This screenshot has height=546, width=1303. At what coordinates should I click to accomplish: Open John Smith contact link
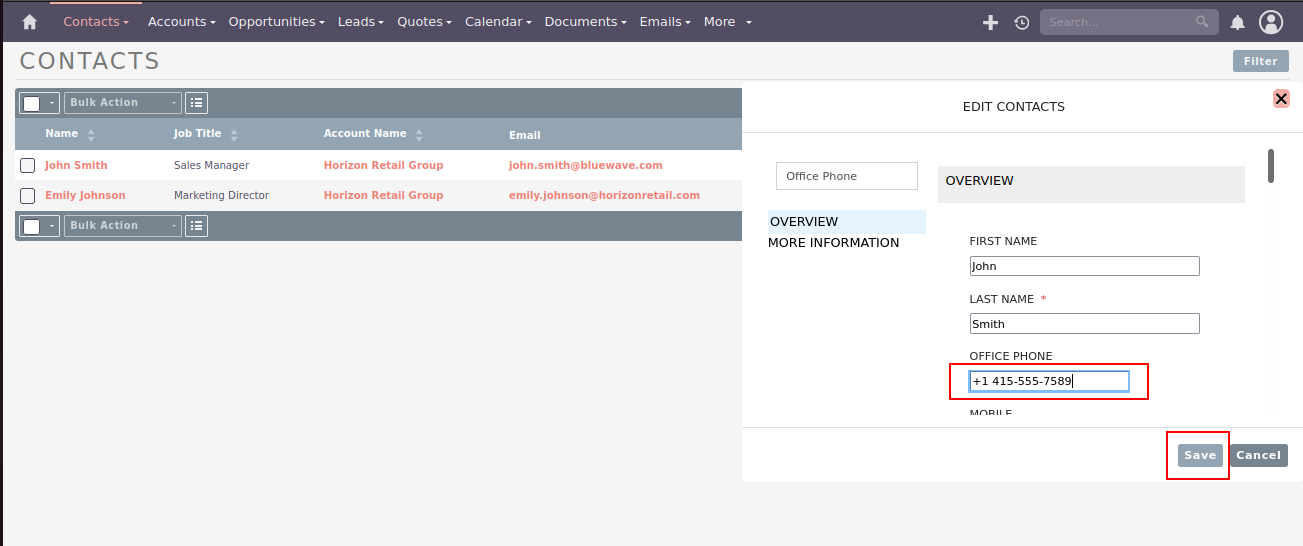pos(76,165)
